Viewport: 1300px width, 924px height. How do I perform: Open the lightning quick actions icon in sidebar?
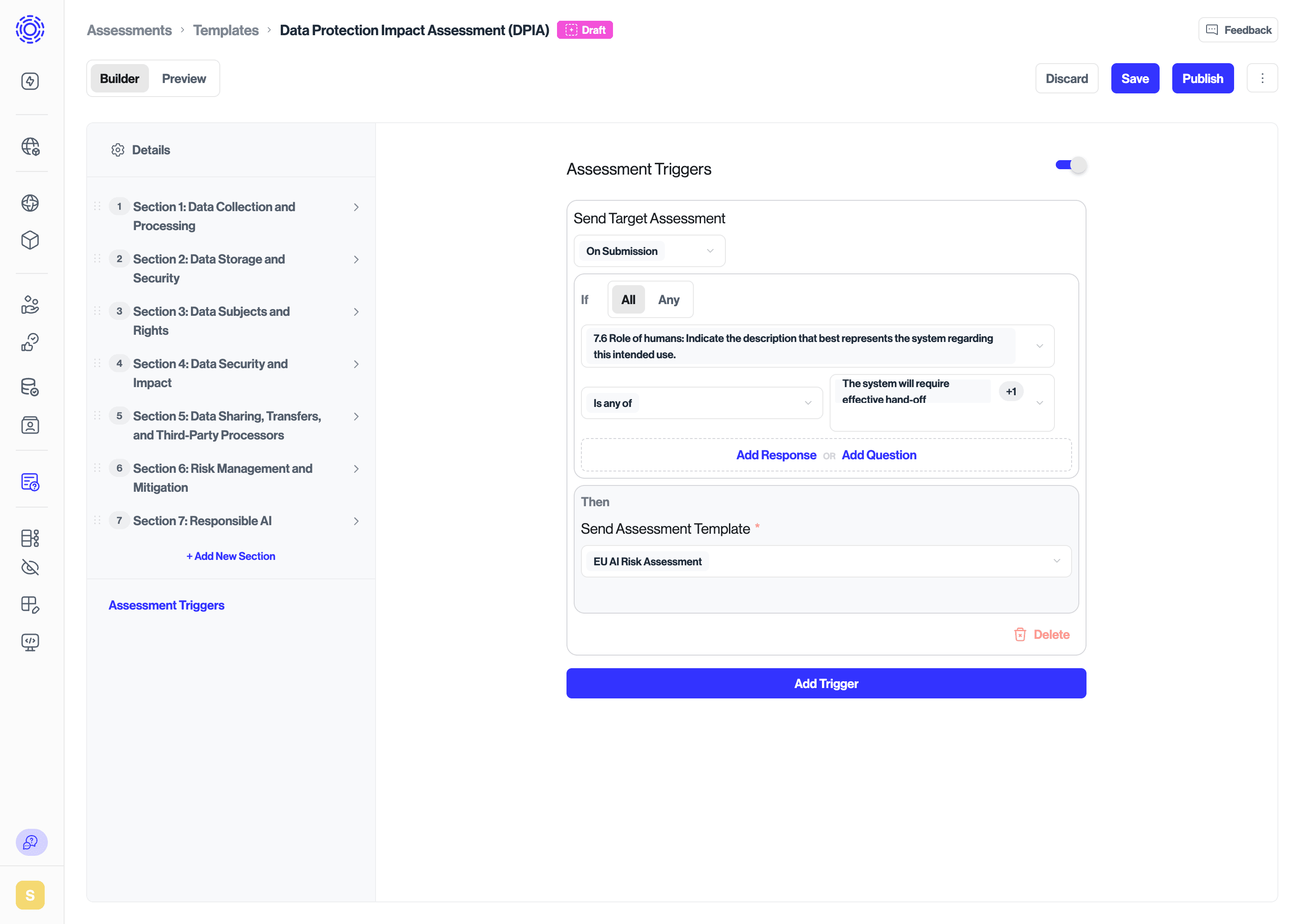[31, 81]
